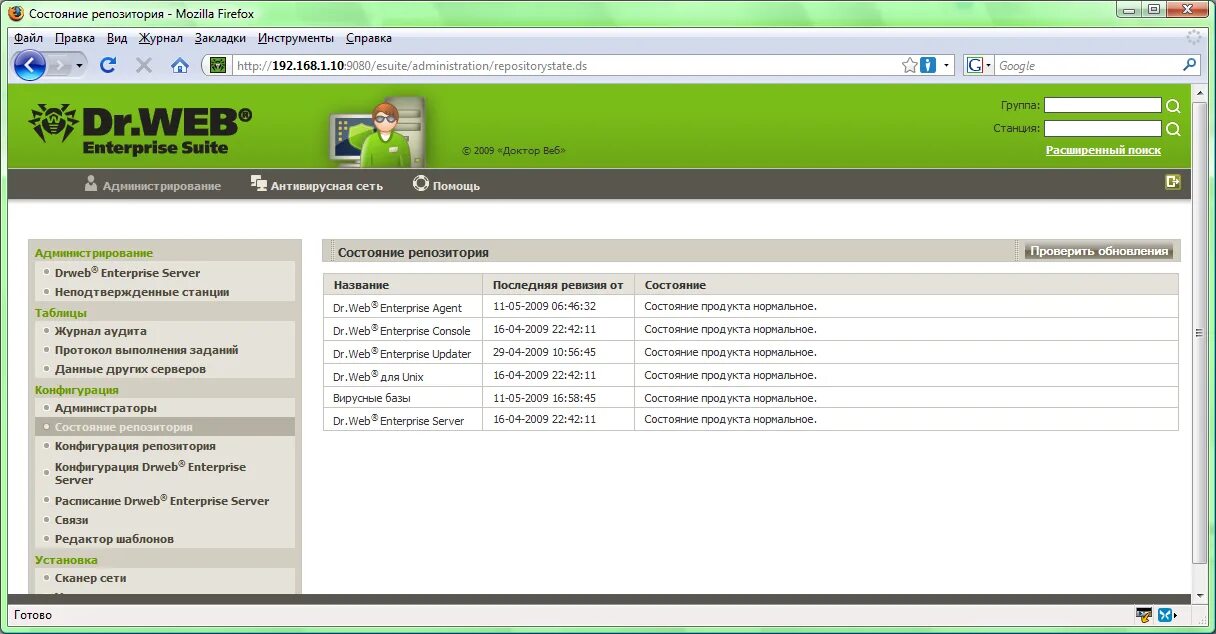Open the Файл menu
Screen dimensions: 1216x634
tap(29, 38)
